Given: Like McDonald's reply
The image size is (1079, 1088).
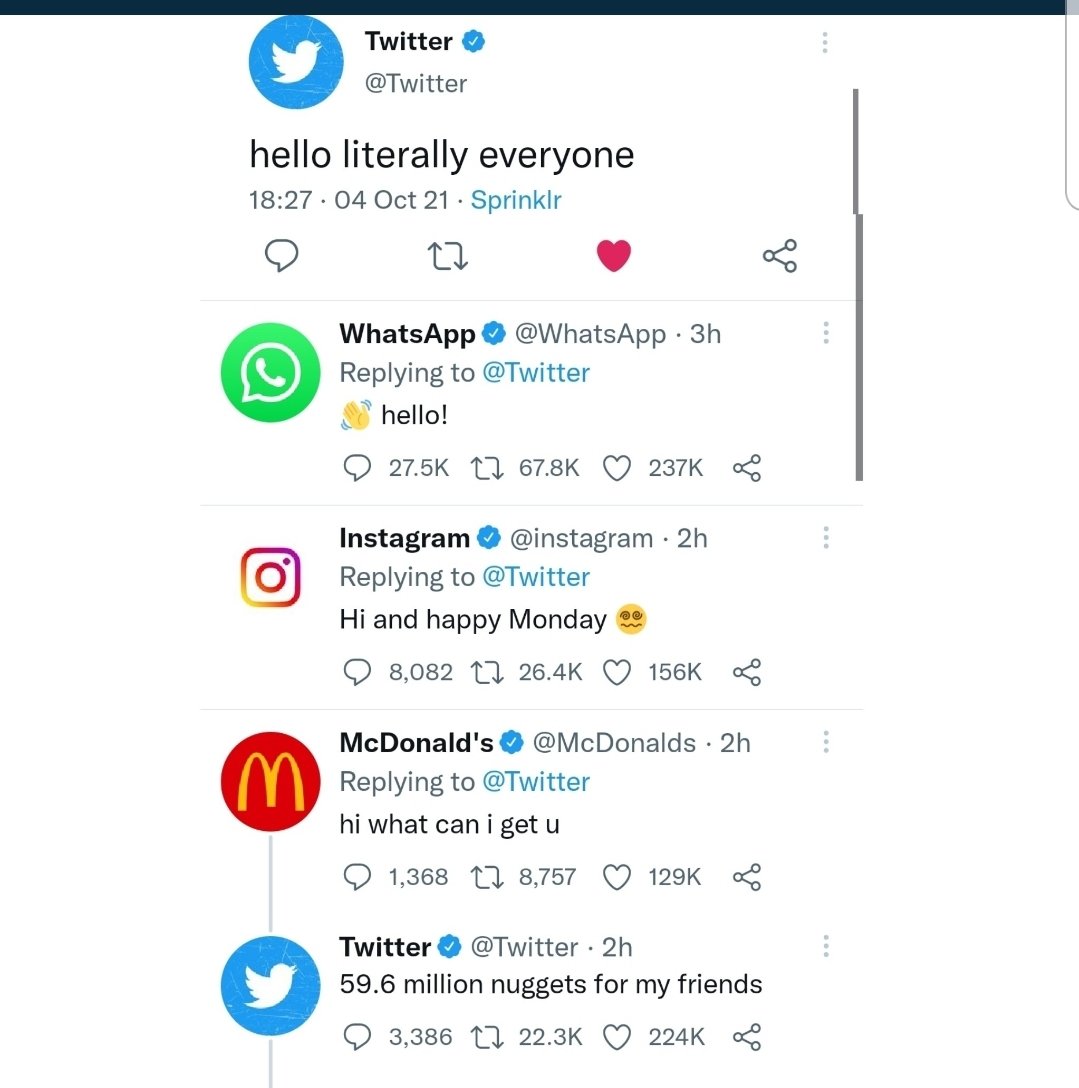Looking at the screenshot, I should pos(617,876).
